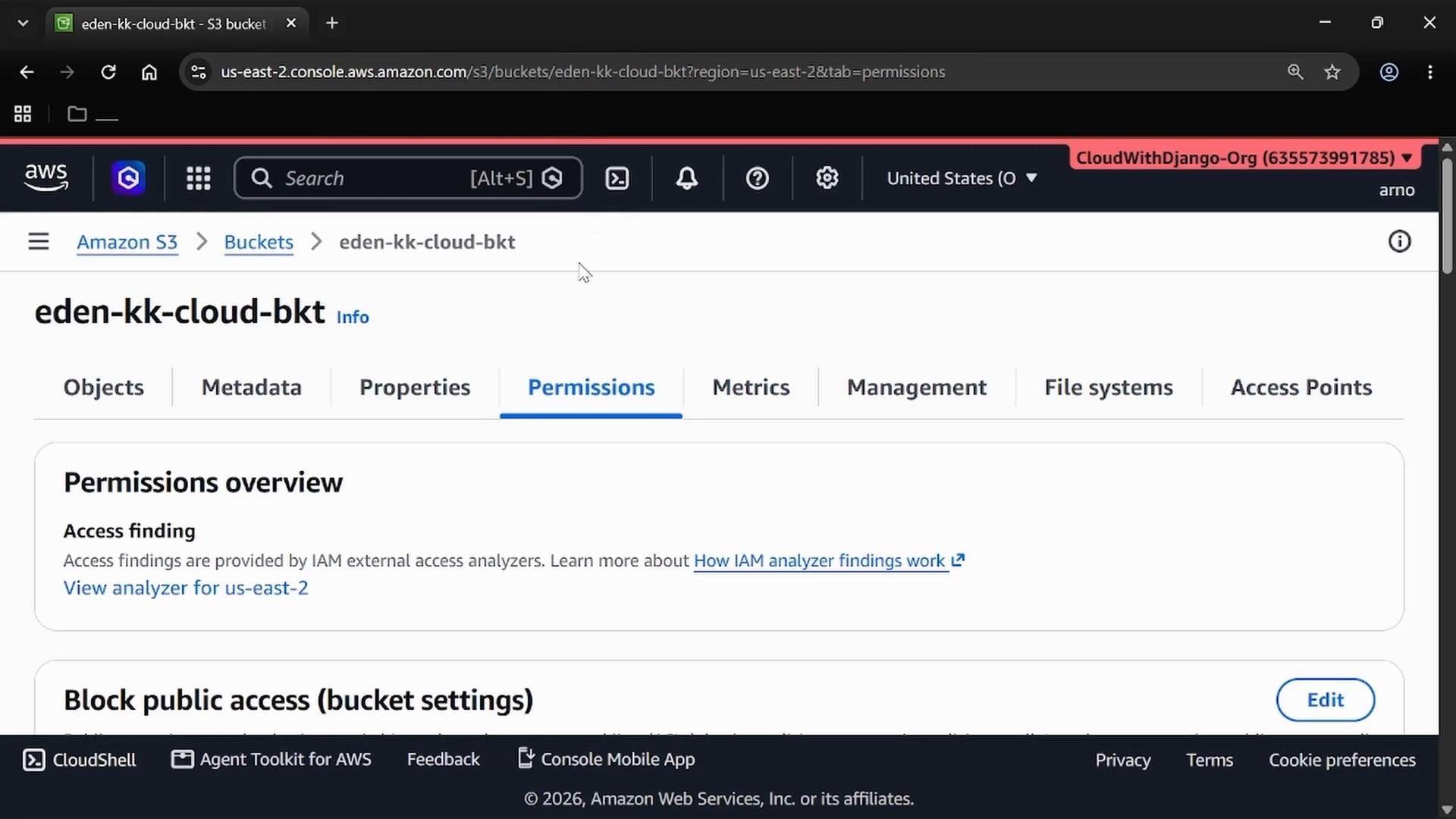The height and width of the screenshot is (819, 1456).
Task: View site information icon in address bar
Action: pos(199,72)
